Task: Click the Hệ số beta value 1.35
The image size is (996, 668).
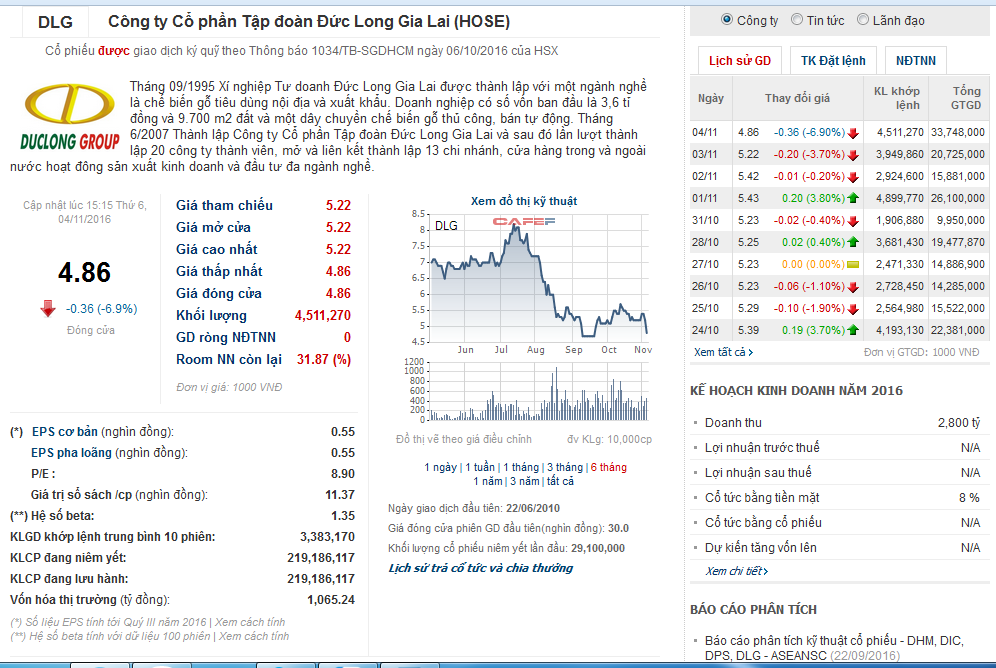Action: click(x=343, y=516)
